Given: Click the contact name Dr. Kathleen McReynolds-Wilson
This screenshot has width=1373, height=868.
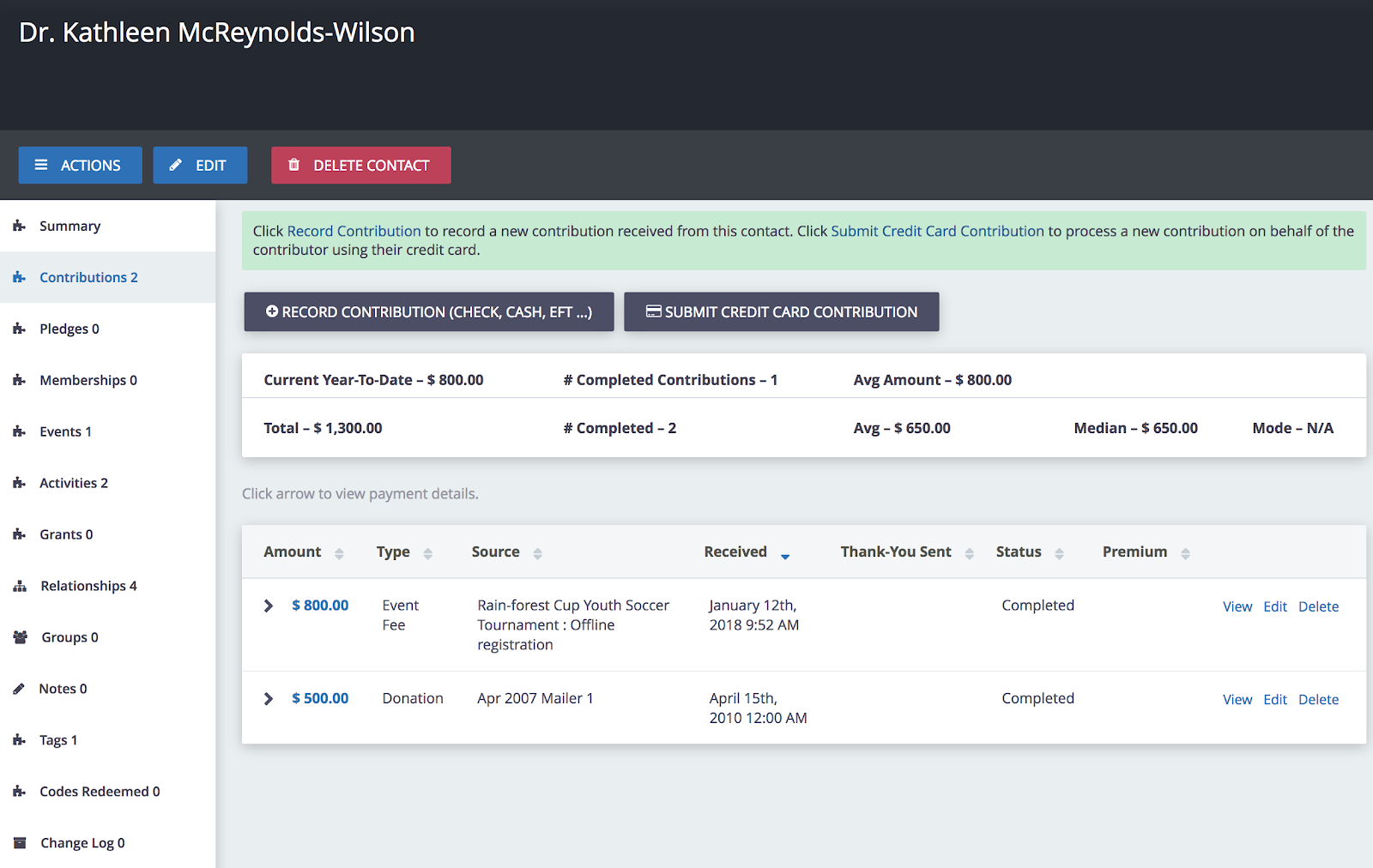Looking at the screenshot, I should point(217,33).
